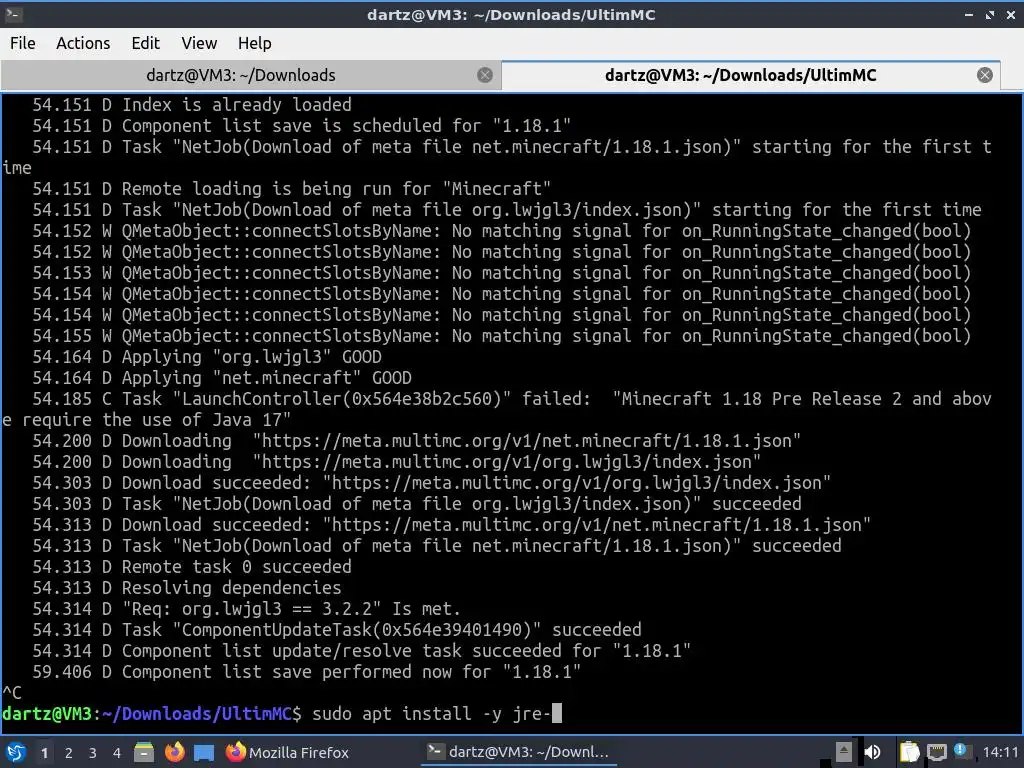The image size is (1024, 768).
Task: Click the "Index is already loaded" line
Action: (192, 104)
